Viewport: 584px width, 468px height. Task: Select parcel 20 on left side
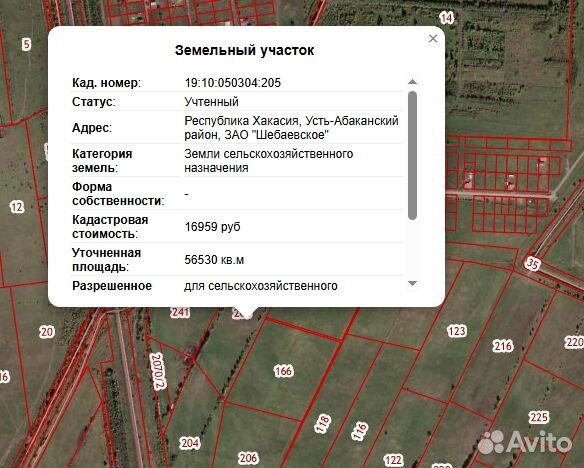tap(47, 331)
